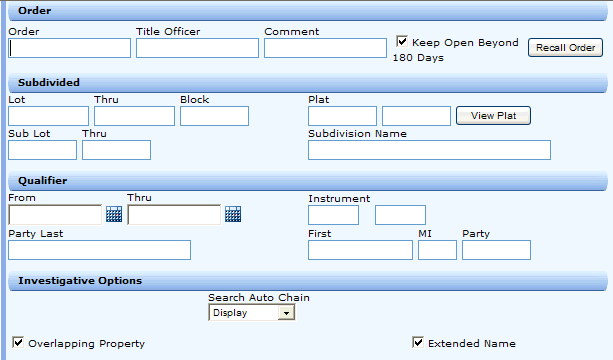Image resolution: width=613 pixels, height=360 pixels.
Task: Click the first Instrument input box
Action: coord(333,215)
